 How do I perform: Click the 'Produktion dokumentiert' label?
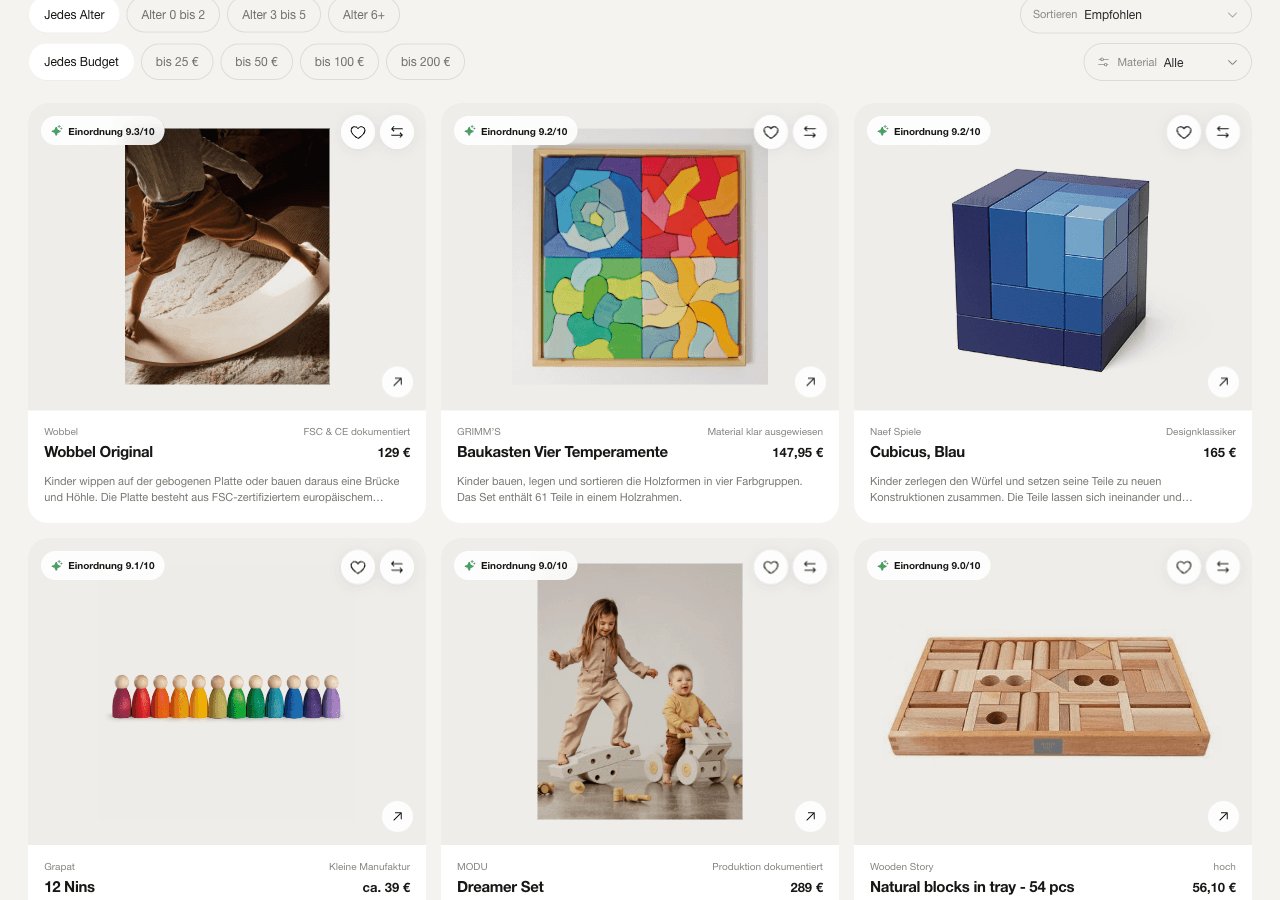(x=768, y=867)
